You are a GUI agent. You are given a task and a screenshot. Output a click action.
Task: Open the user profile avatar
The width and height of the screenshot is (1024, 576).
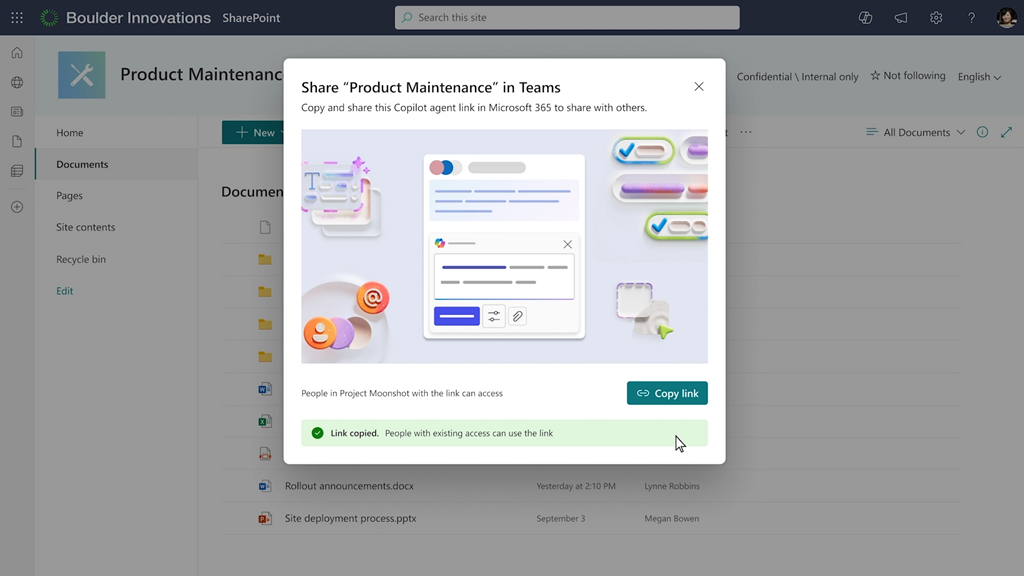pos(1006,18)
